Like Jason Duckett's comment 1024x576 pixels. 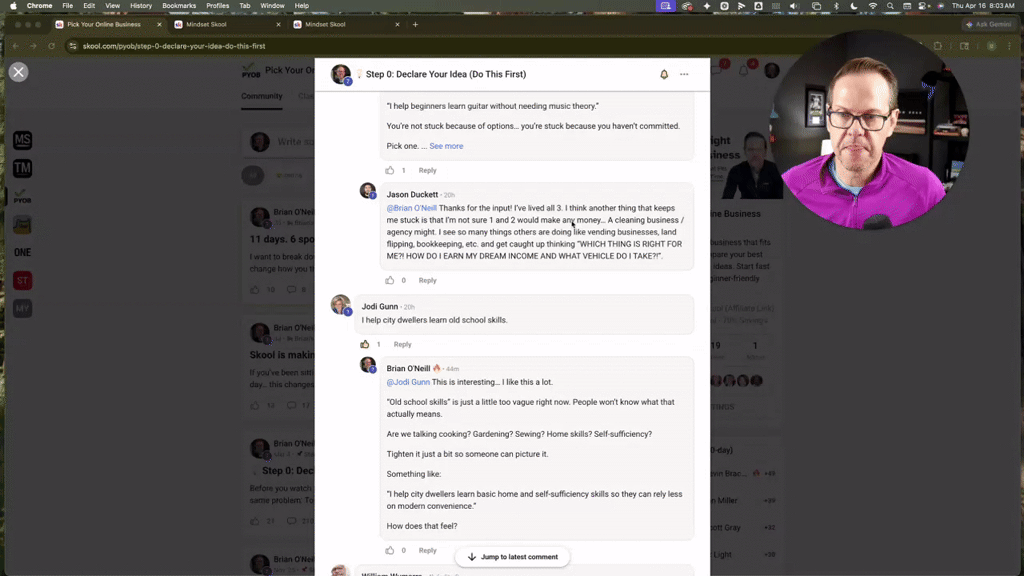click(x=390, y=280)
